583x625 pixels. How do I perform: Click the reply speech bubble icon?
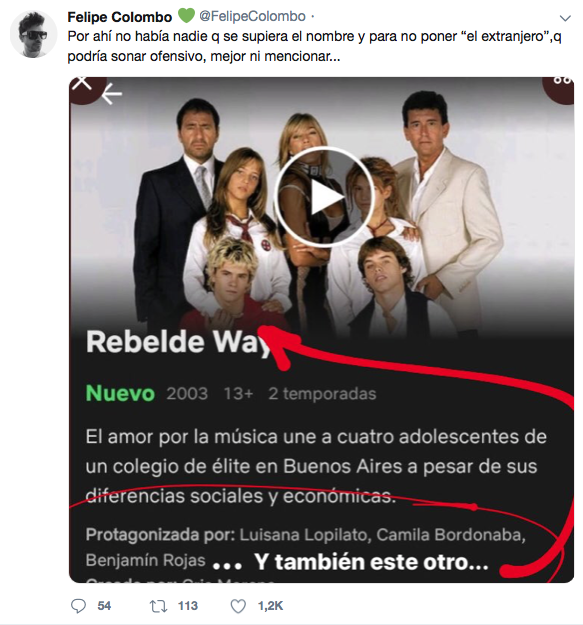pos(78,606)
